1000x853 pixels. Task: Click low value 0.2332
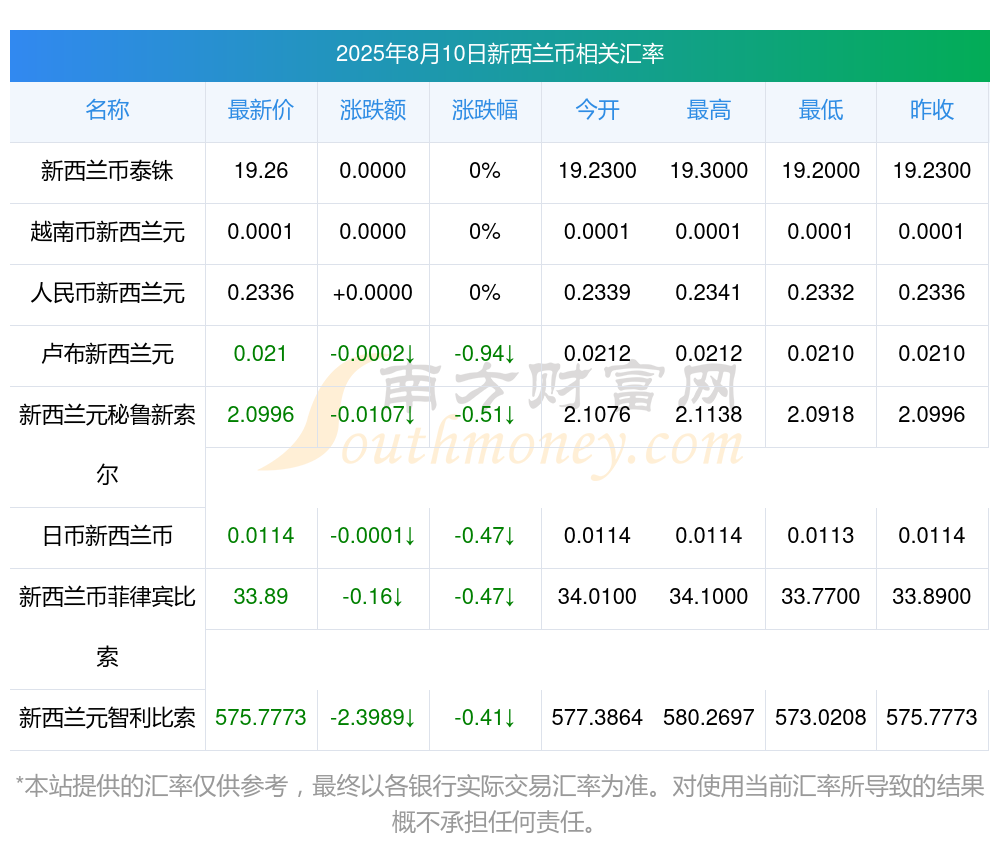point(821,293)
